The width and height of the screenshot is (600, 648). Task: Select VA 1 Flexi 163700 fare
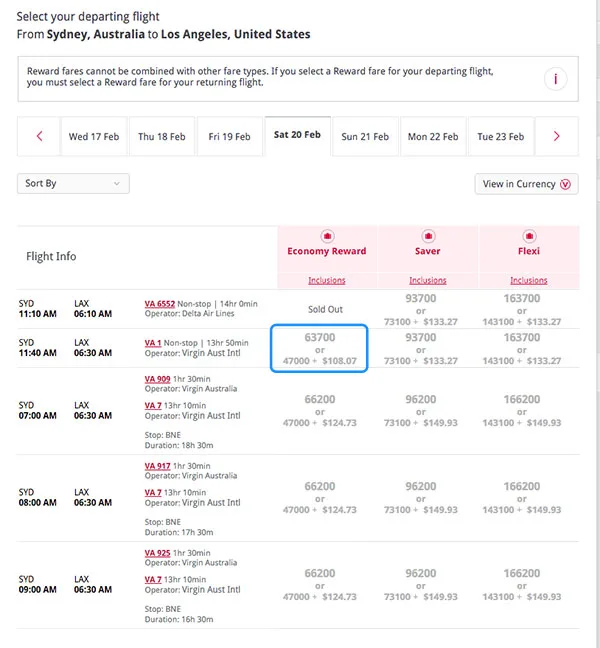(x=522, y=348)
